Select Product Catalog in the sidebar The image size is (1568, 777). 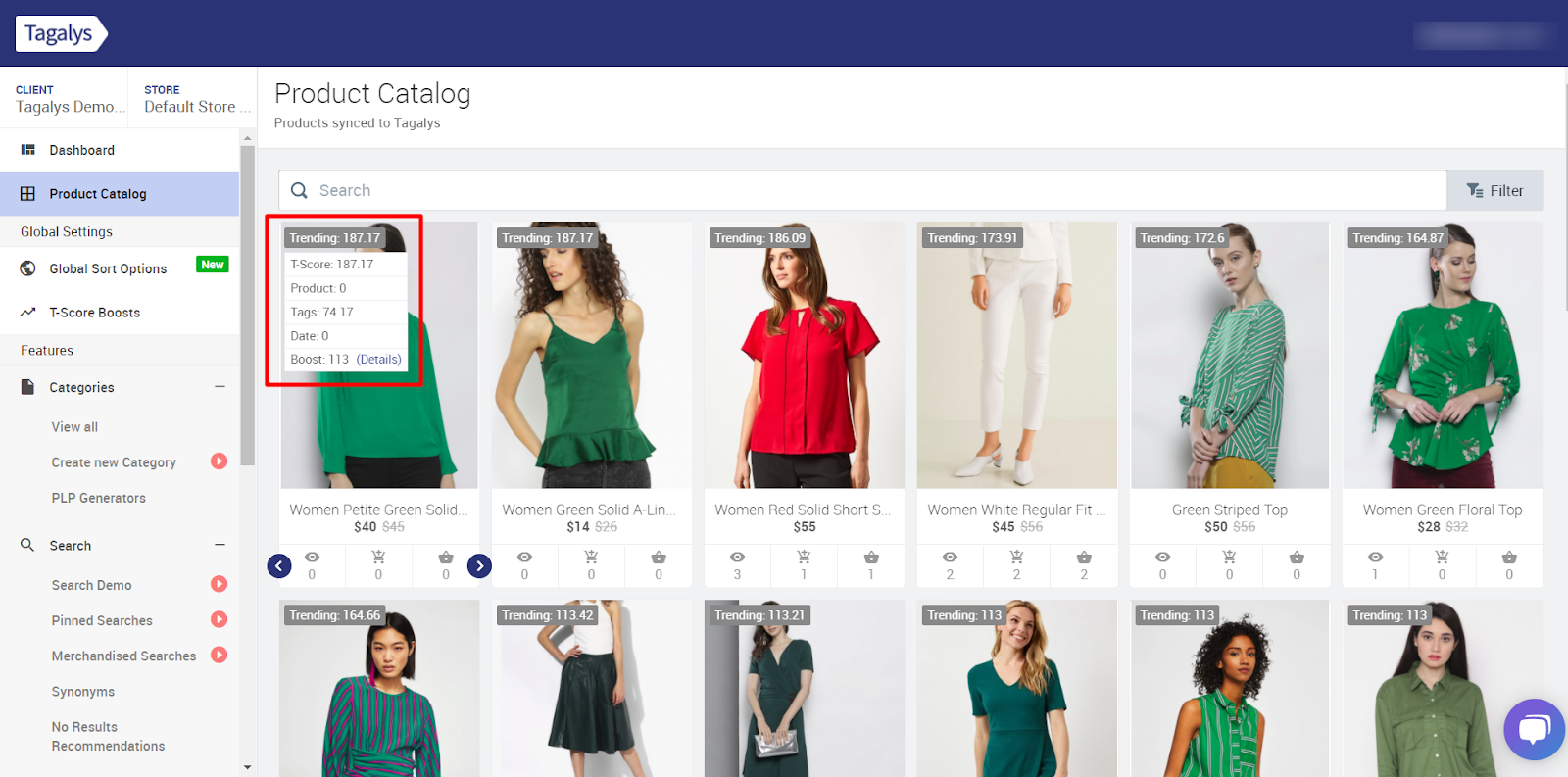point(120,194)
